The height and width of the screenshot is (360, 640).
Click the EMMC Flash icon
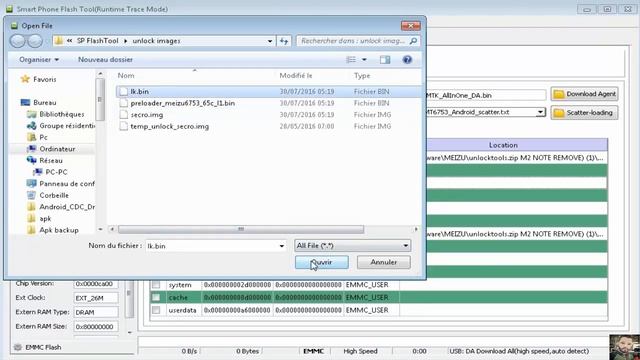tap(18, 347)
